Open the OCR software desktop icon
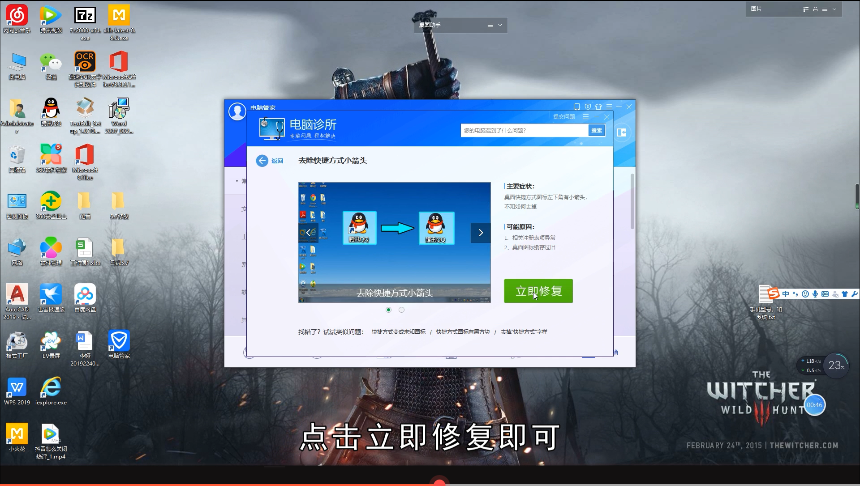The image size is (860, 486). tap(85, 69)
